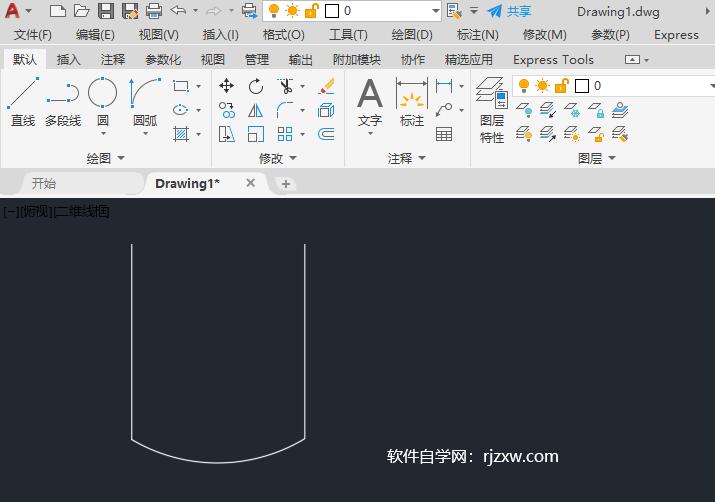Click the Make Current layer icon
715x502 pixels.
click(620, 110)
